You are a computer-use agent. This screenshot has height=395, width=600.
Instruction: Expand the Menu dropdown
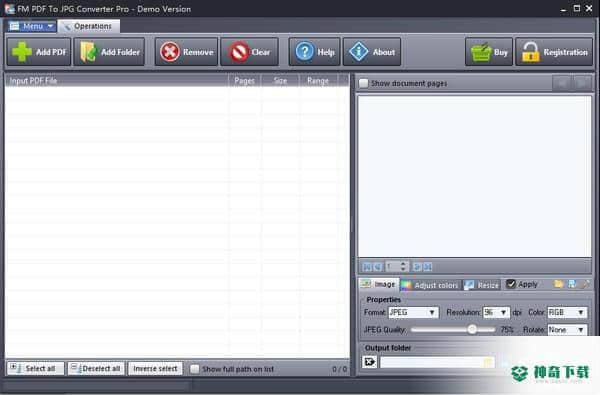pyautogui.click(x=32, y=26)
